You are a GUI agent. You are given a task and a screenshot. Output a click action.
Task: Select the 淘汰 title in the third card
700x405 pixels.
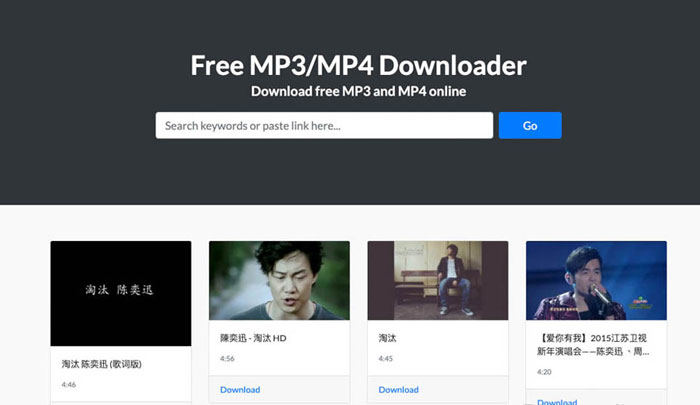pos(388,338)
